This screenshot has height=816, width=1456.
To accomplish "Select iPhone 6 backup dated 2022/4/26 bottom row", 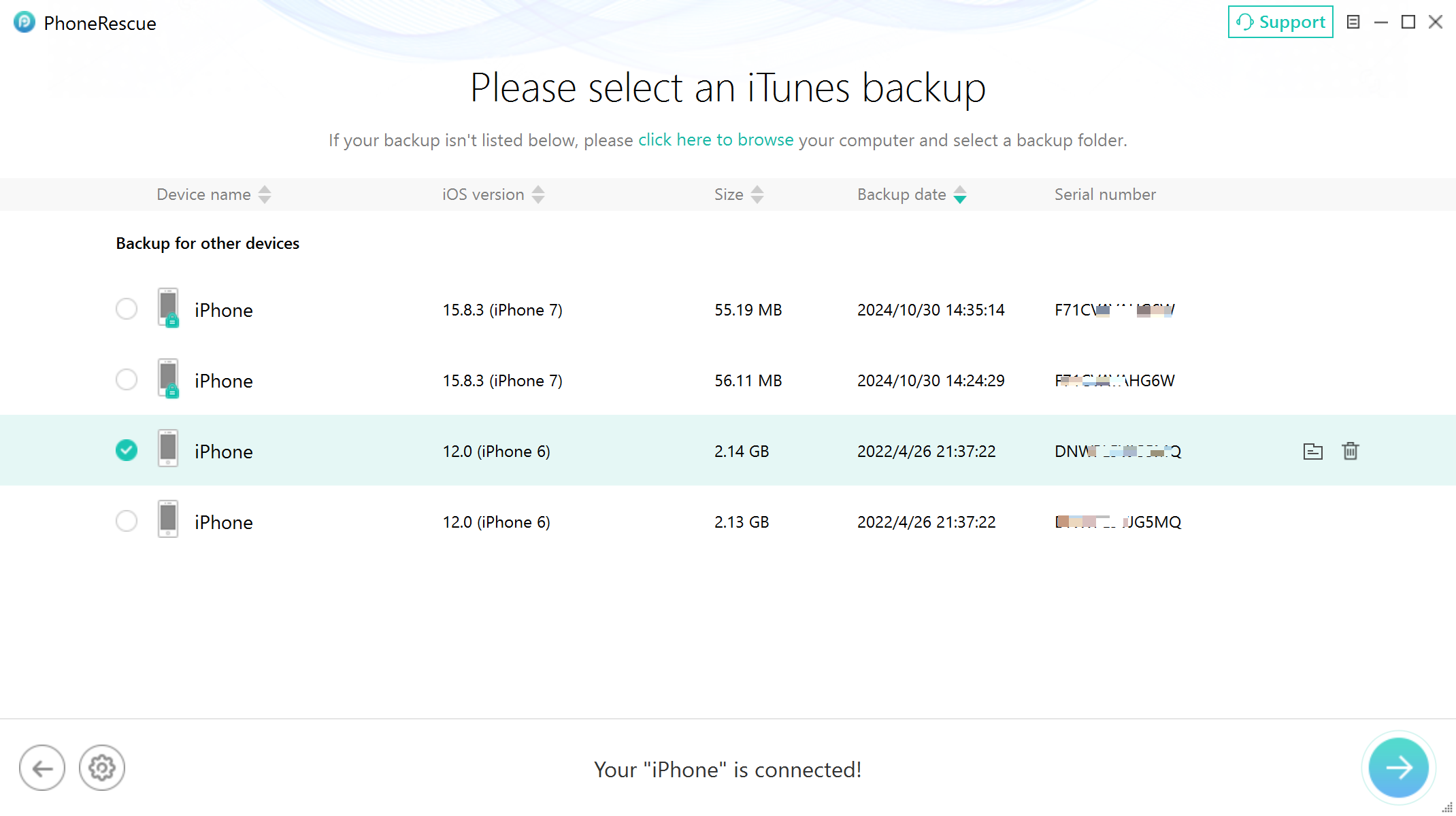I will pyautogui.click(x=127, y=520).
